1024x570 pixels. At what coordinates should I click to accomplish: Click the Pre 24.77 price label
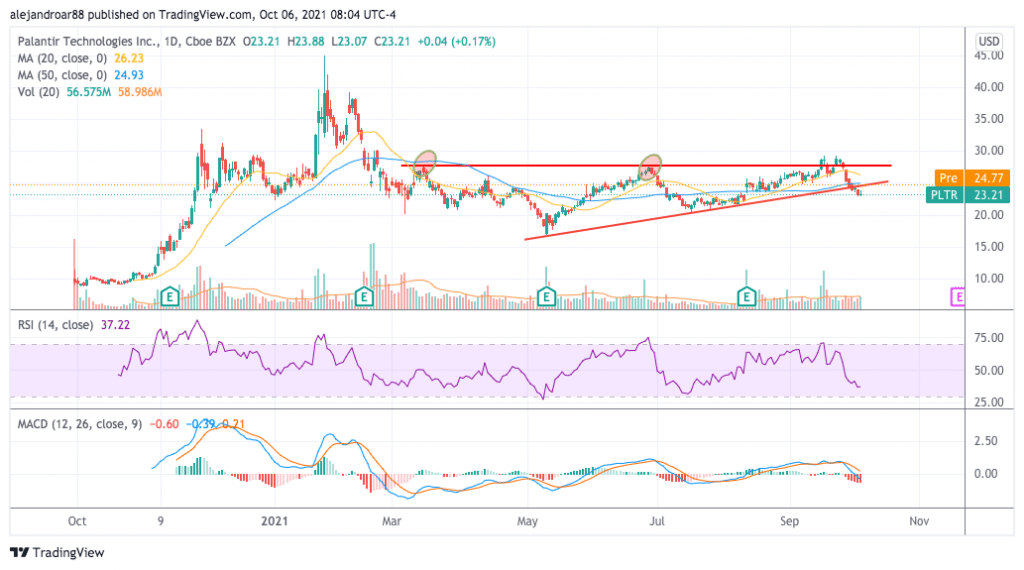pyautogui.click(x=972, y=178)
